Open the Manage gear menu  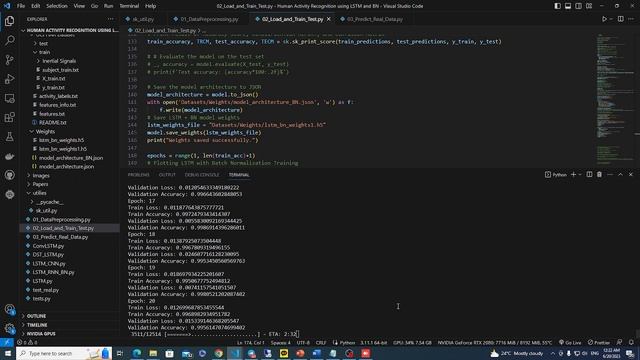click(9, 328)
